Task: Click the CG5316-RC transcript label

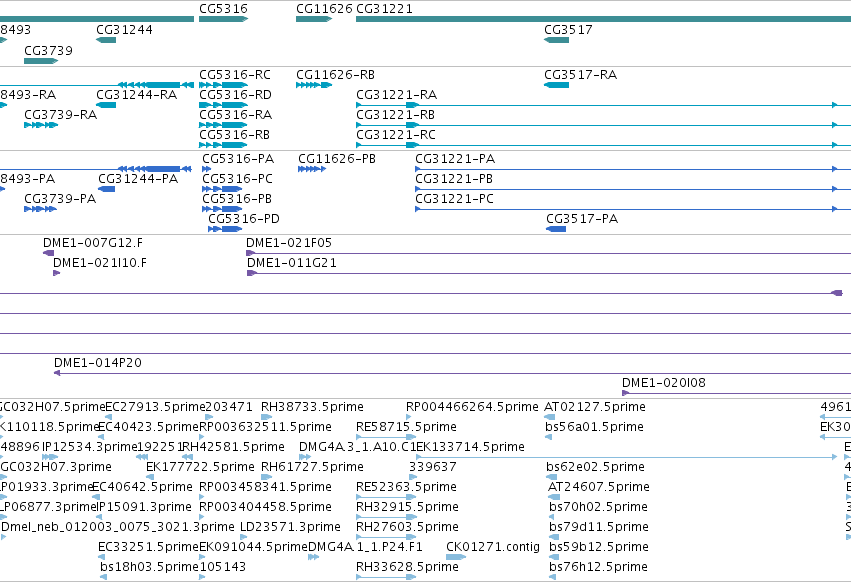Action: pyautogui.click(x=235, y=75)
